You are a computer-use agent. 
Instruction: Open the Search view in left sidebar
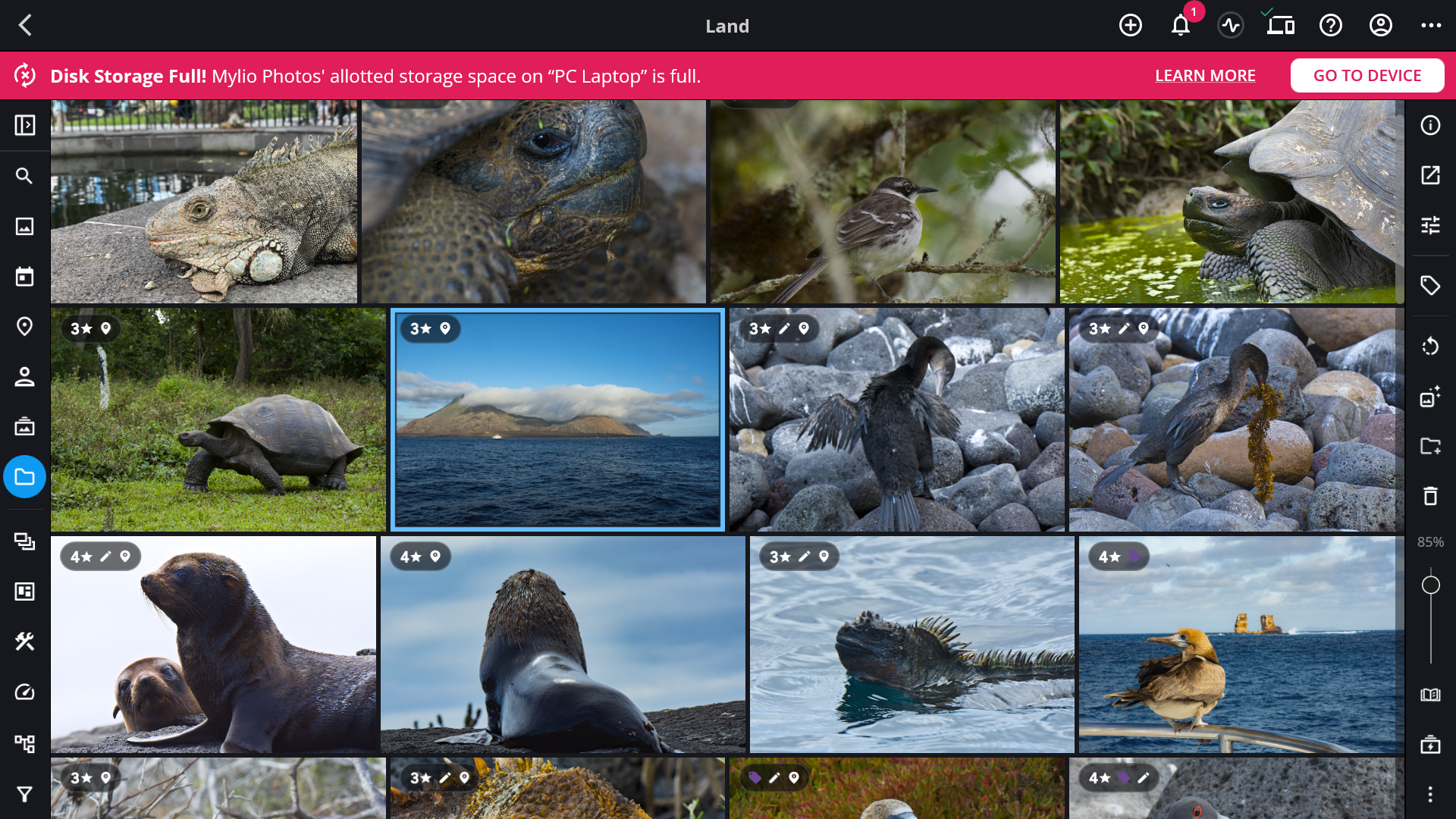pos(24,176)
